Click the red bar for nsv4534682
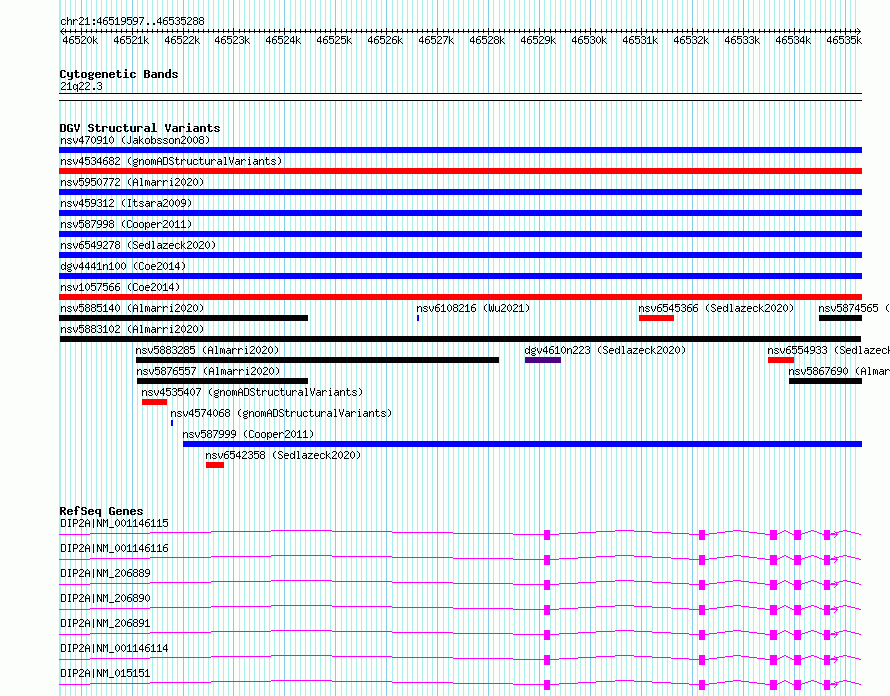The width and height of the screenshot is (890, 696). click(460, 171)
